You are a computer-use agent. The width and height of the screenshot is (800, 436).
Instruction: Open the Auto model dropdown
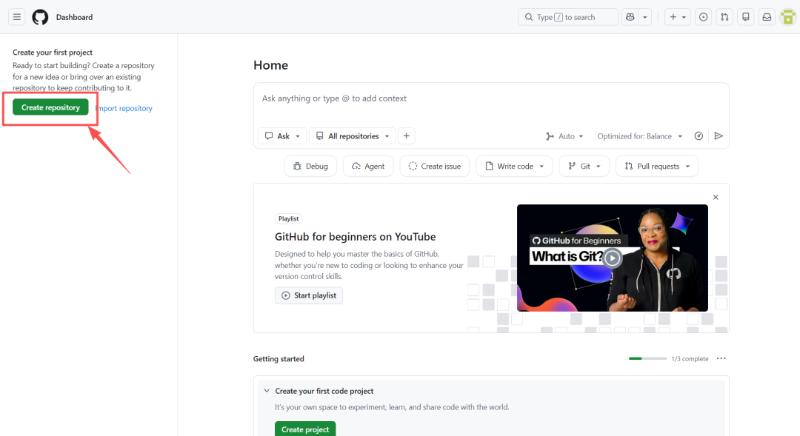point(564,136)
